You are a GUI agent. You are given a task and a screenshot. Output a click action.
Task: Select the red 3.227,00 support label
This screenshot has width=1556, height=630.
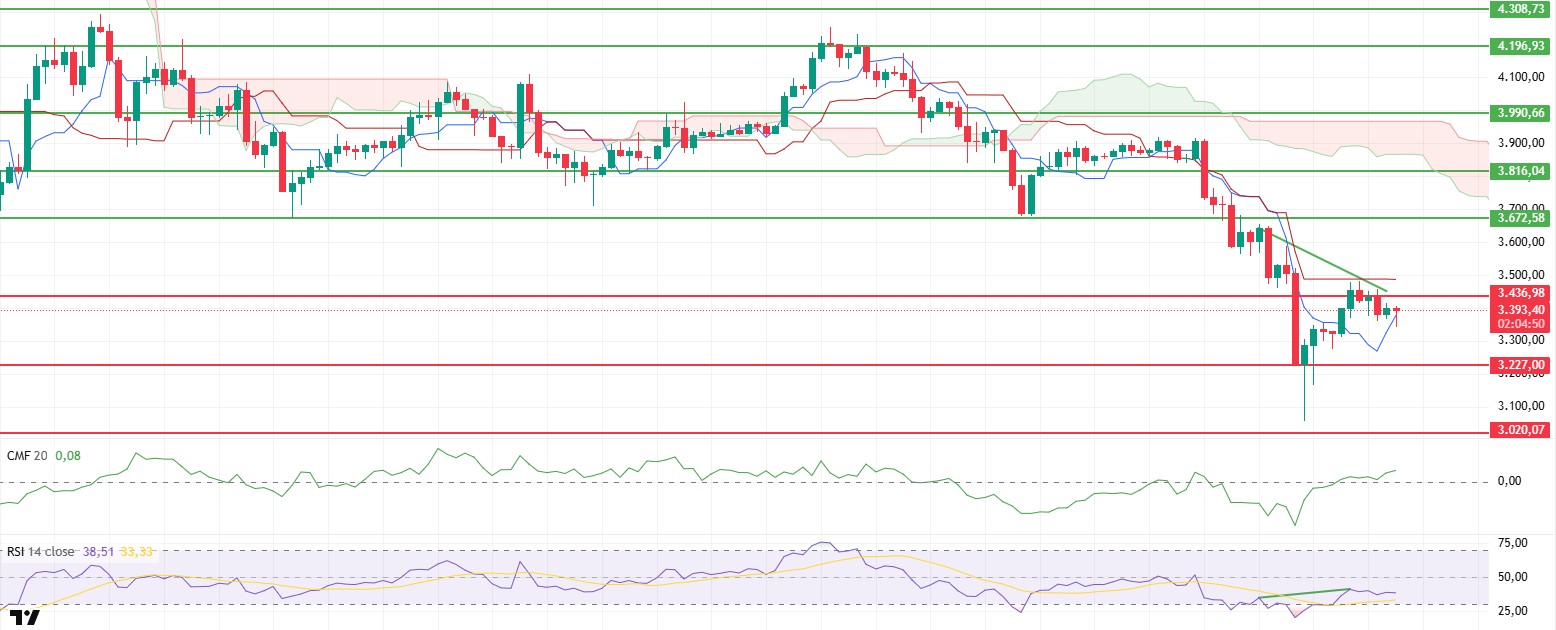(x=1522, y=366)
